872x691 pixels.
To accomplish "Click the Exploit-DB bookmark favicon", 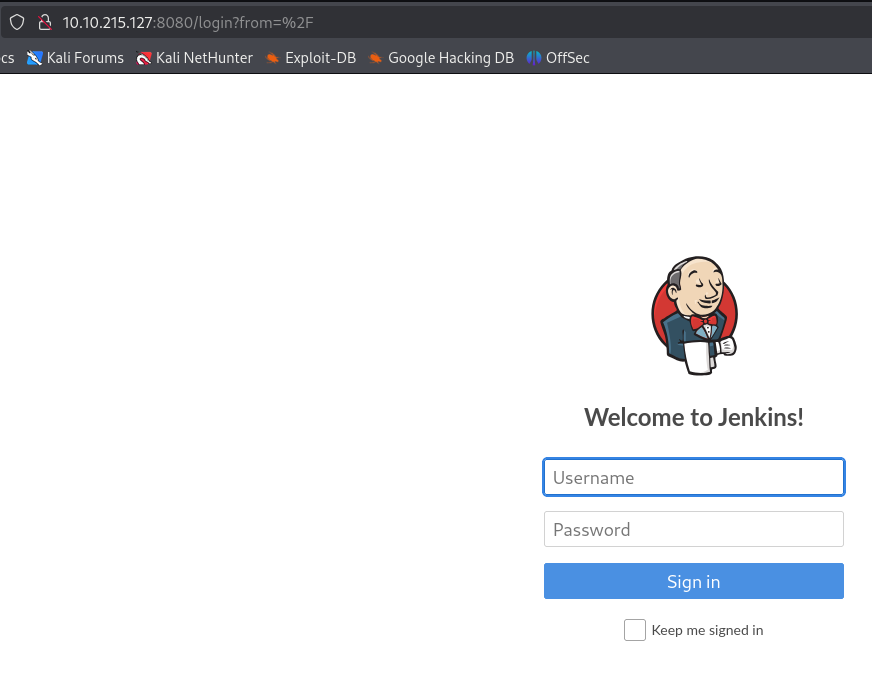I will [x=272, y=58].
